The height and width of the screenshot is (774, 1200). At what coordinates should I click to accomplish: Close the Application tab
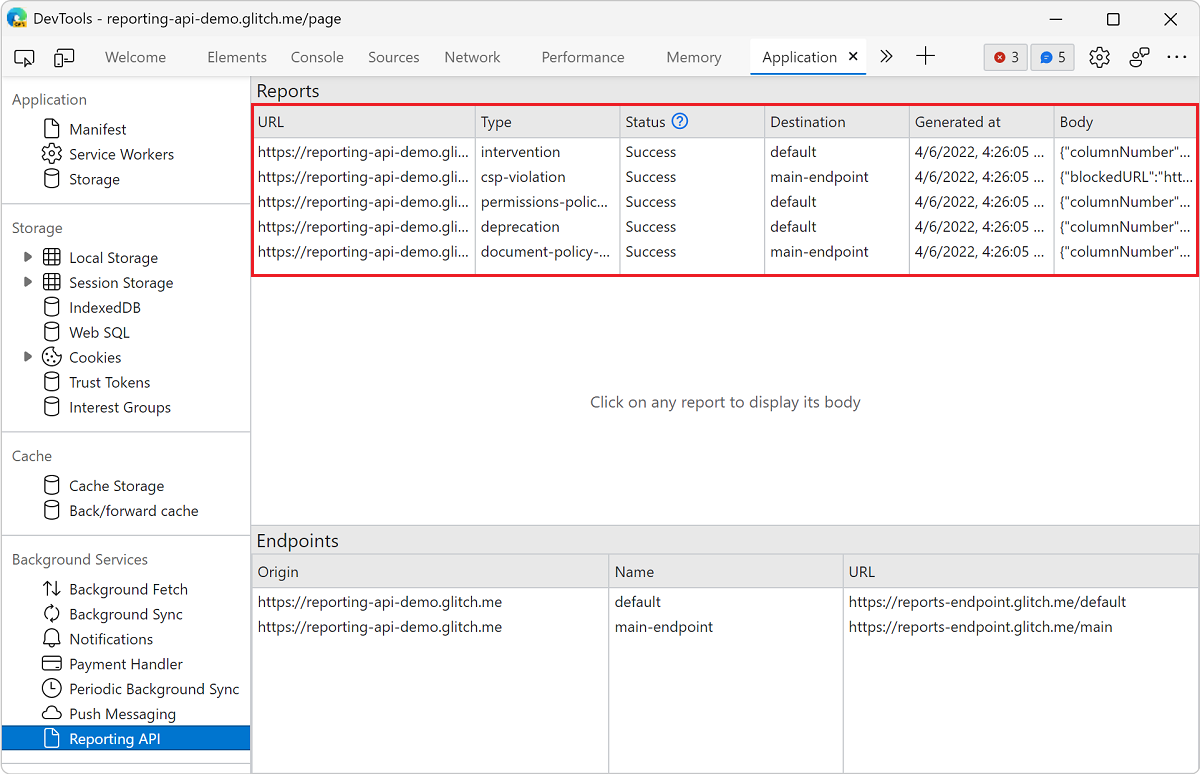pos(853,57)
